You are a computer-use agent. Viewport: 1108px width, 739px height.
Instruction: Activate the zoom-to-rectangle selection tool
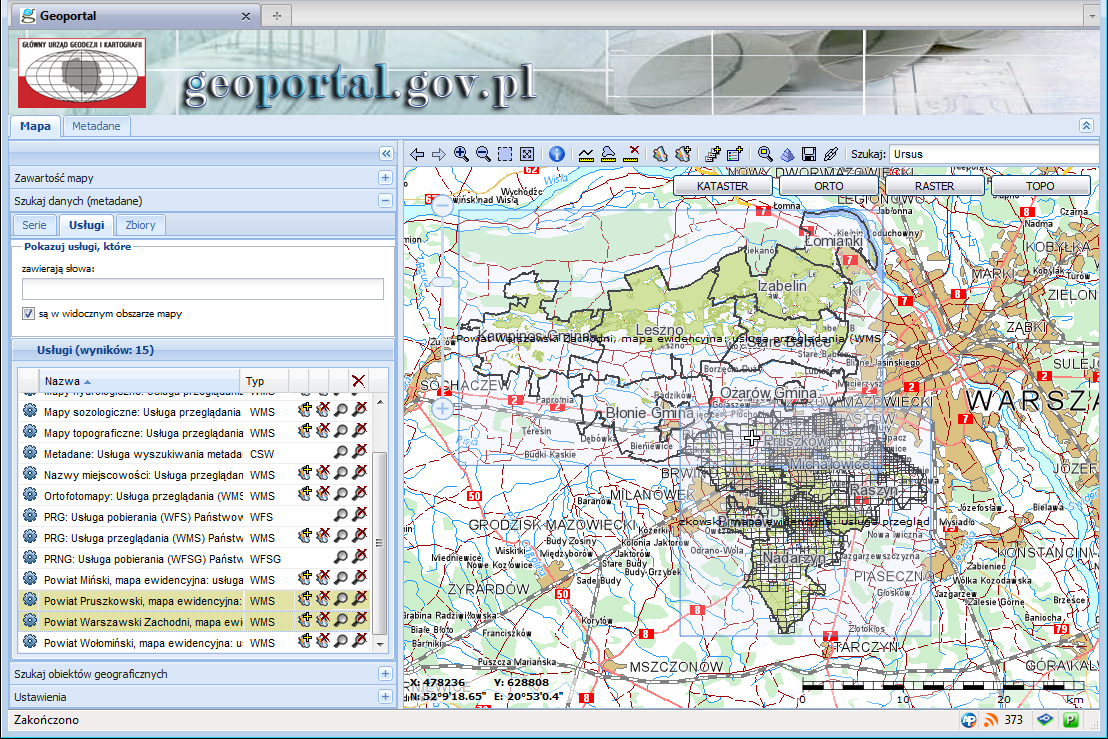pyautogui.click(x=505, y=154)
